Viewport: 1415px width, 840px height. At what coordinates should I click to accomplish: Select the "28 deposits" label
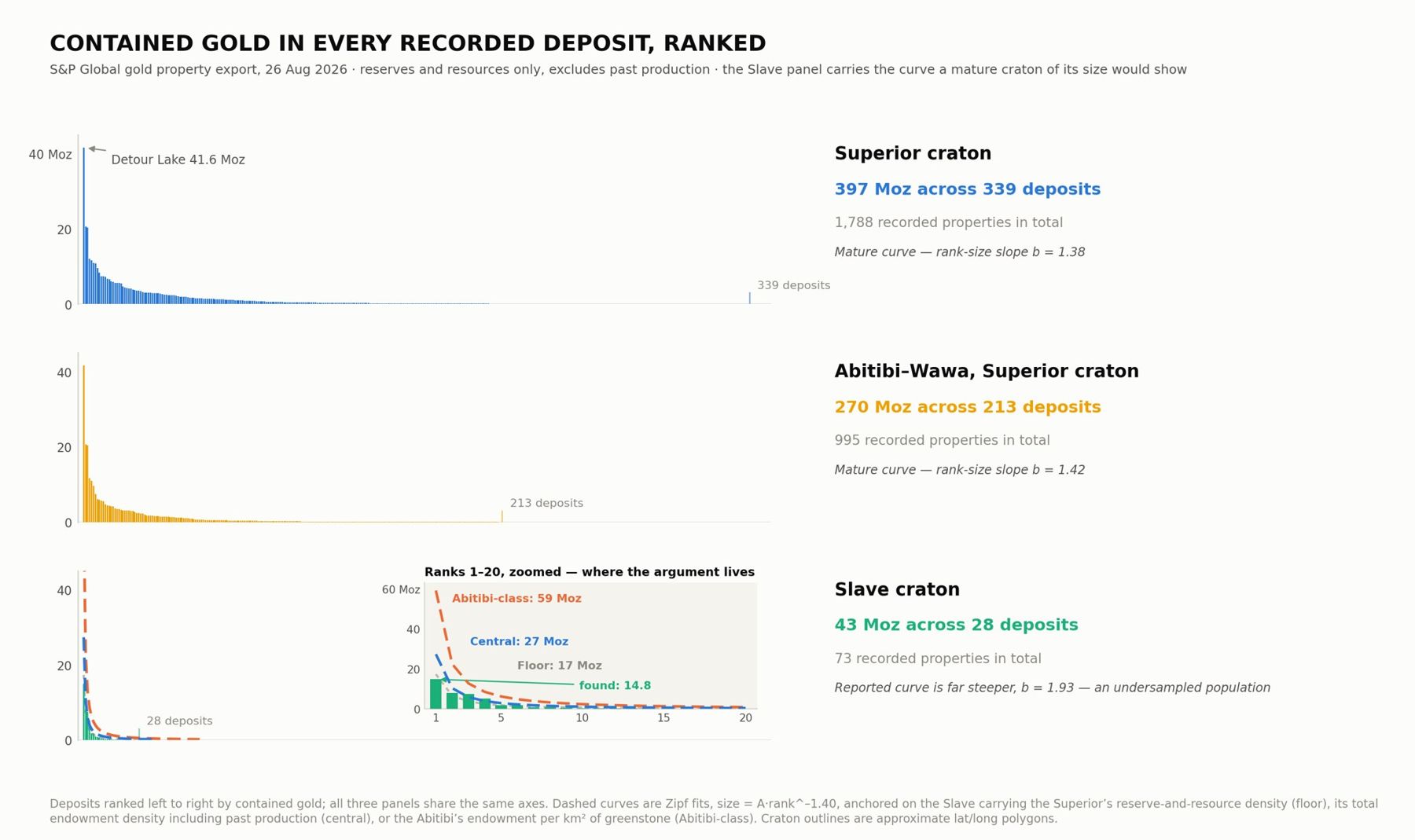[179, 721]
